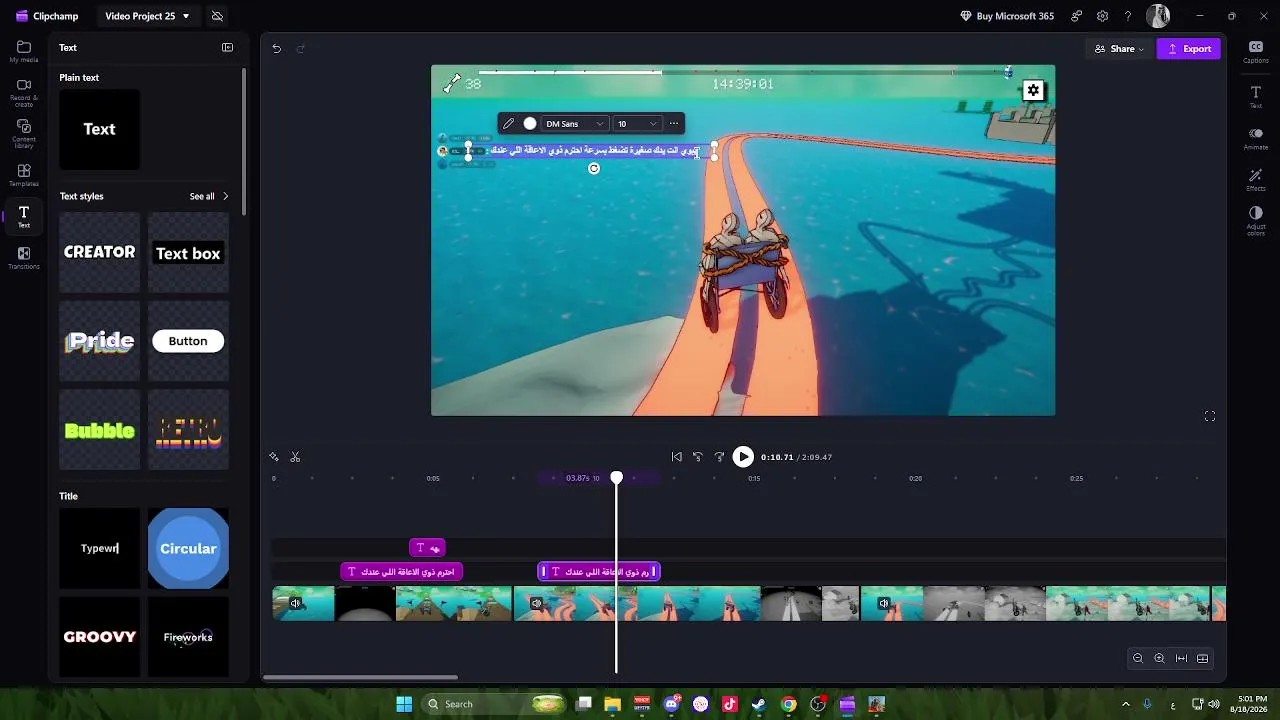The height and width of the screenshot is (720, 1280).
Task: Mute audio on first video clip
Action: 295,604
